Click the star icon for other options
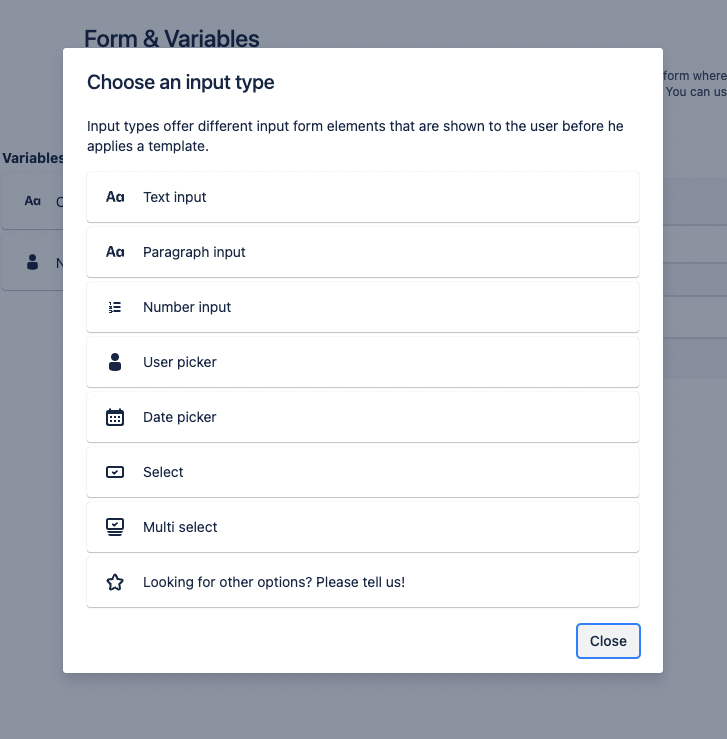 115,582
